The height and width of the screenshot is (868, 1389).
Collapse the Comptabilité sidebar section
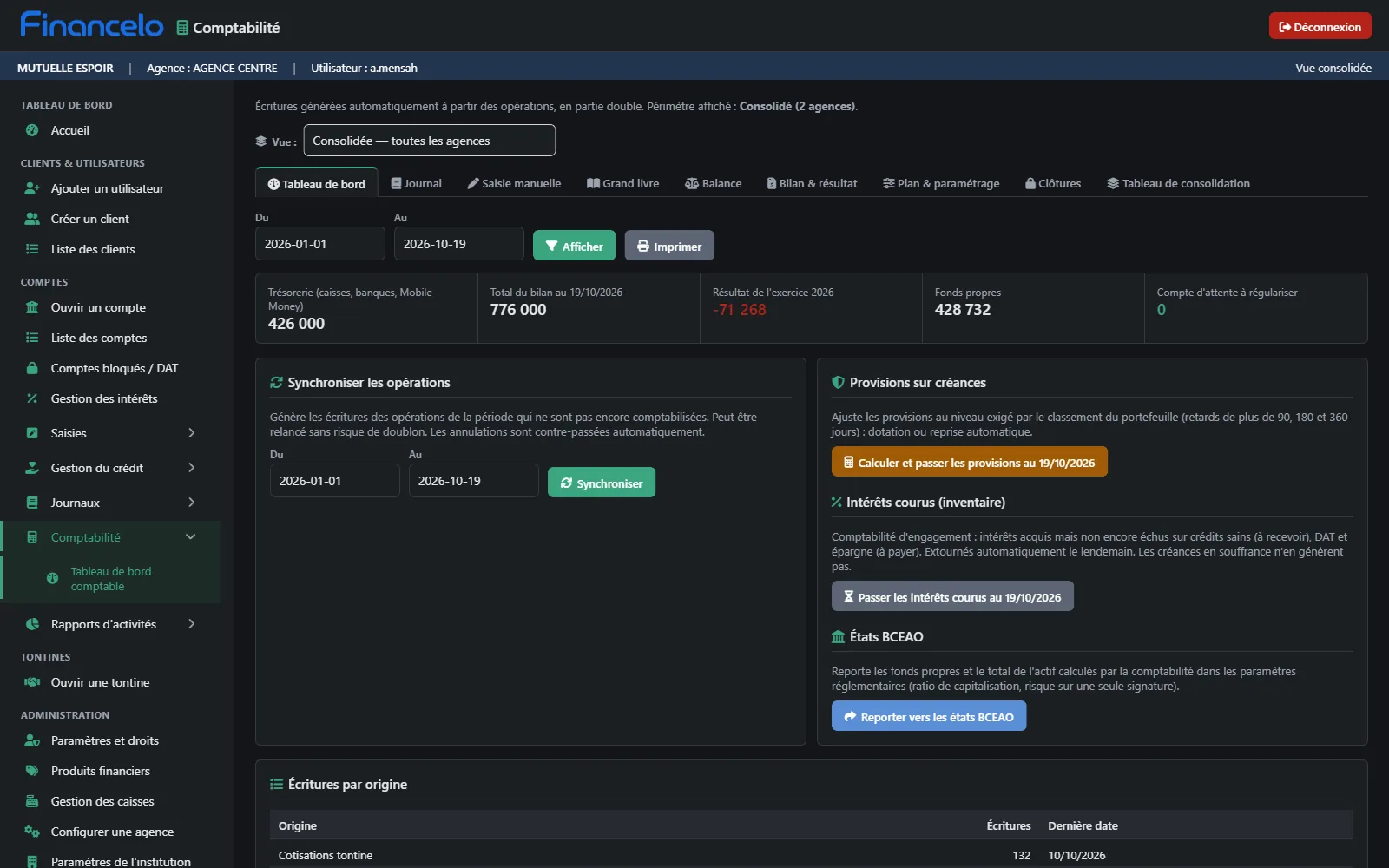(x=191, y=537)
